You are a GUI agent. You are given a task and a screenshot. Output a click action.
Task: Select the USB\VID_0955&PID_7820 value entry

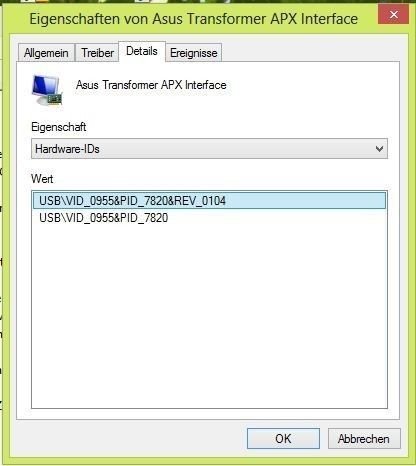[x=104, y=218]
